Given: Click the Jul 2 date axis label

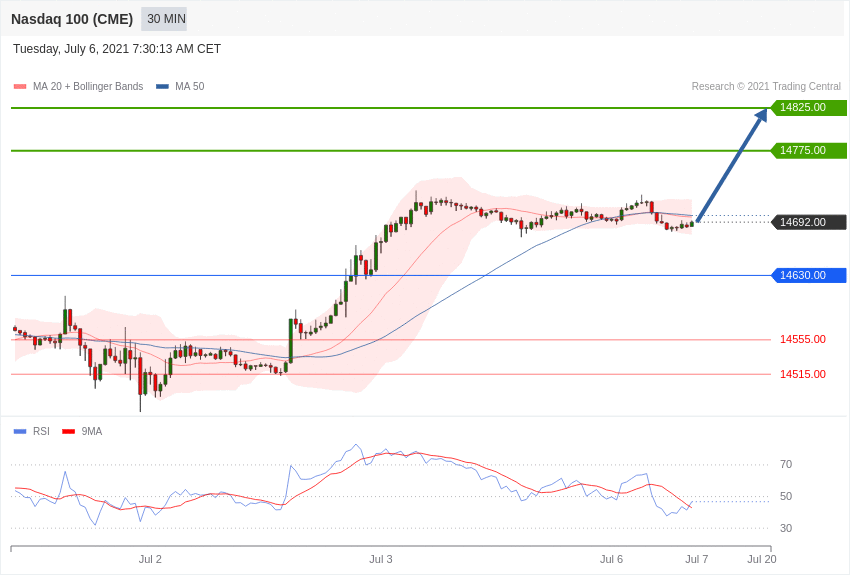Looking at the screenshot, I should pos(150,559).
